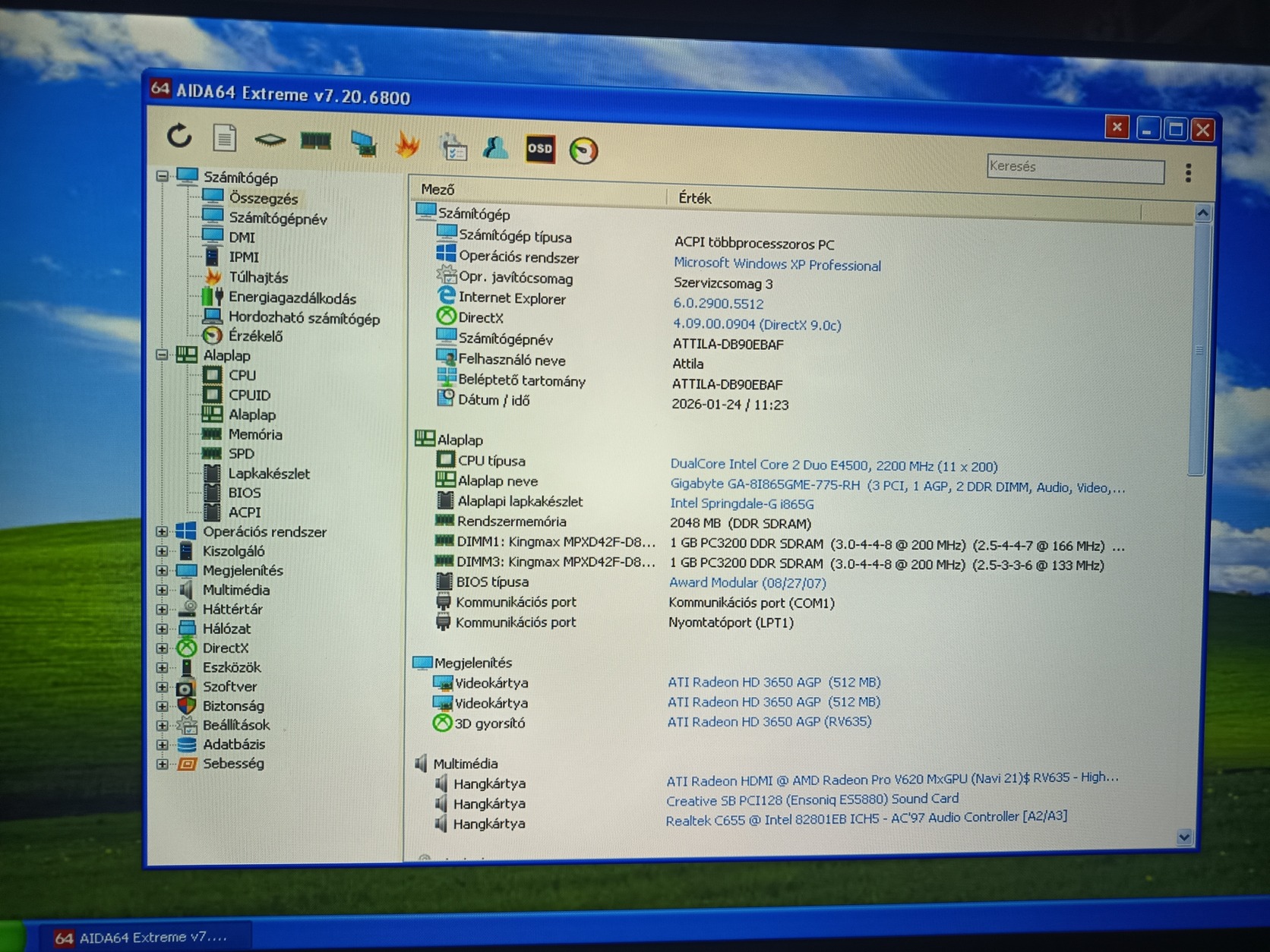Click the network computer toolbar icon
This screenshot has height=952, width=1270.
coord(363,143)
